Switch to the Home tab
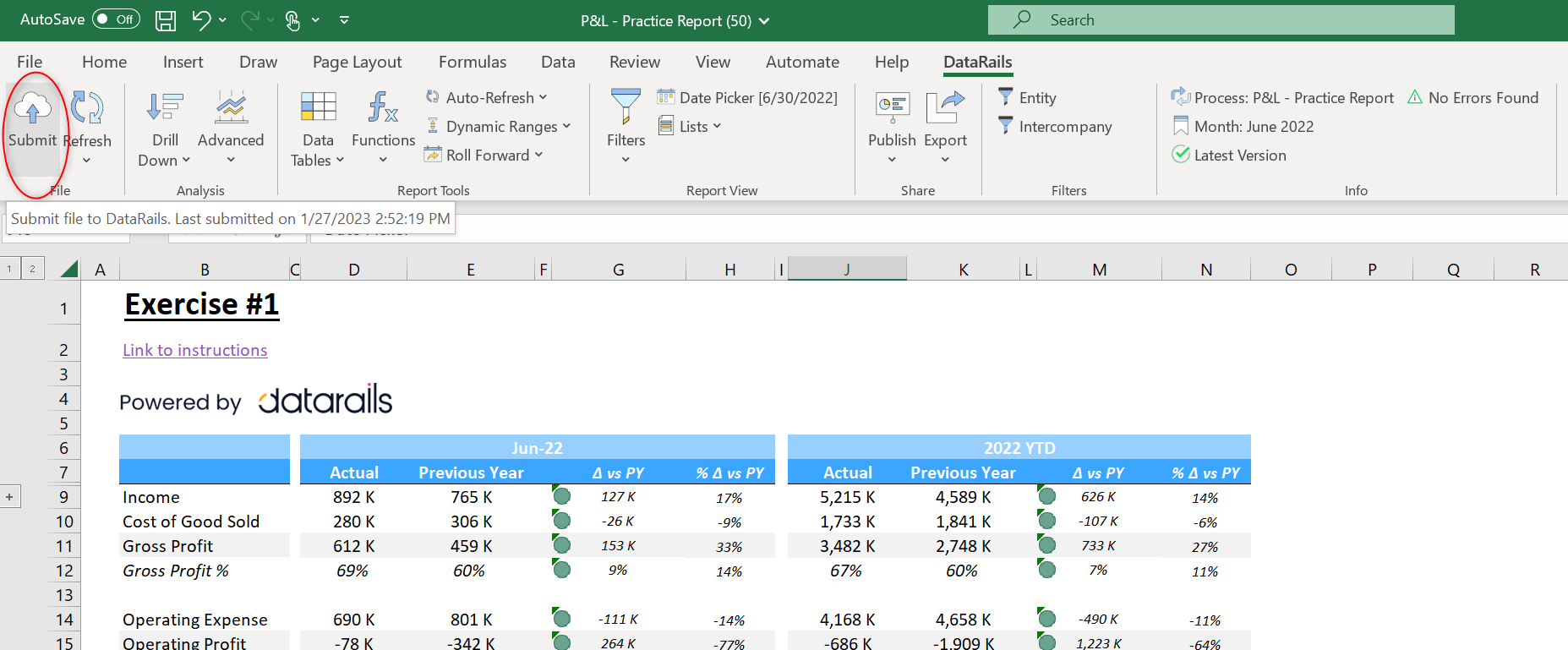The width and height of the screenshot is (1568, 650). click(x=104, y=62)
